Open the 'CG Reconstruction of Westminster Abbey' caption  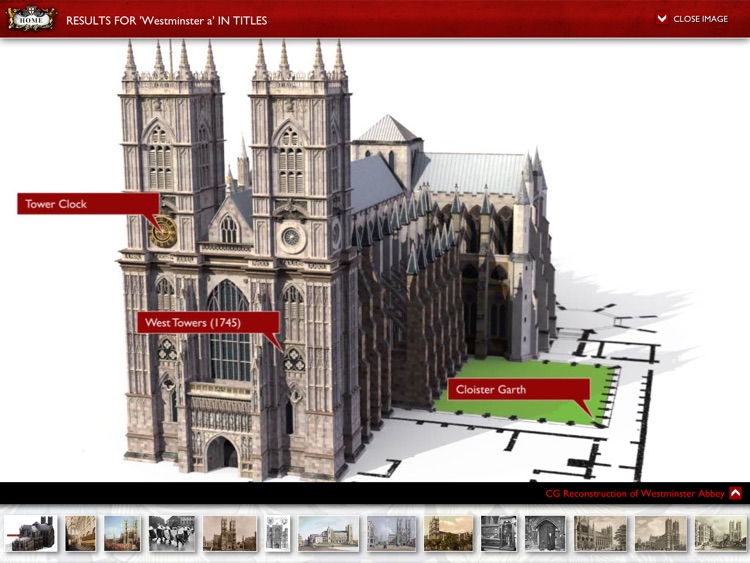[635, 494]
